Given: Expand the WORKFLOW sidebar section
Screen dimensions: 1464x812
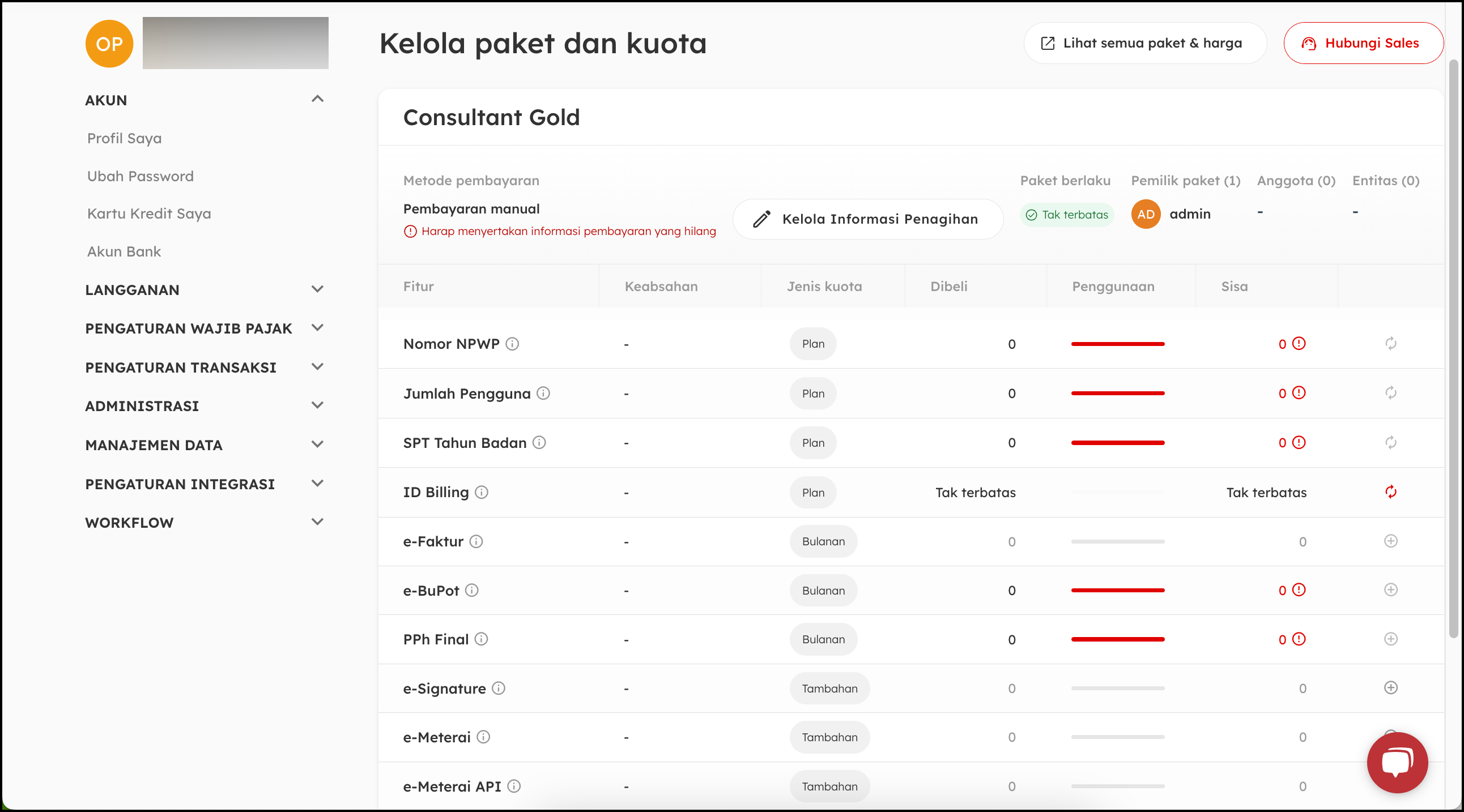Looking at the screenshot, I should pyautogui.click(x=317, y=522).
